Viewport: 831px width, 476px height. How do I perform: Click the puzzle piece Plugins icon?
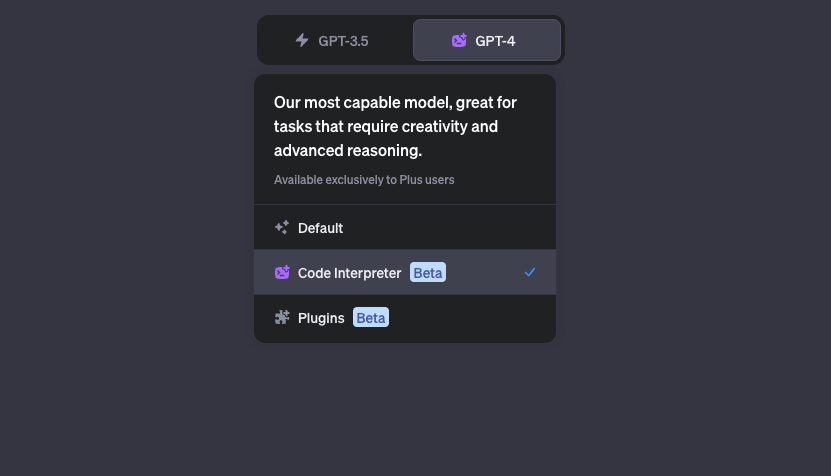coord(282,318)
